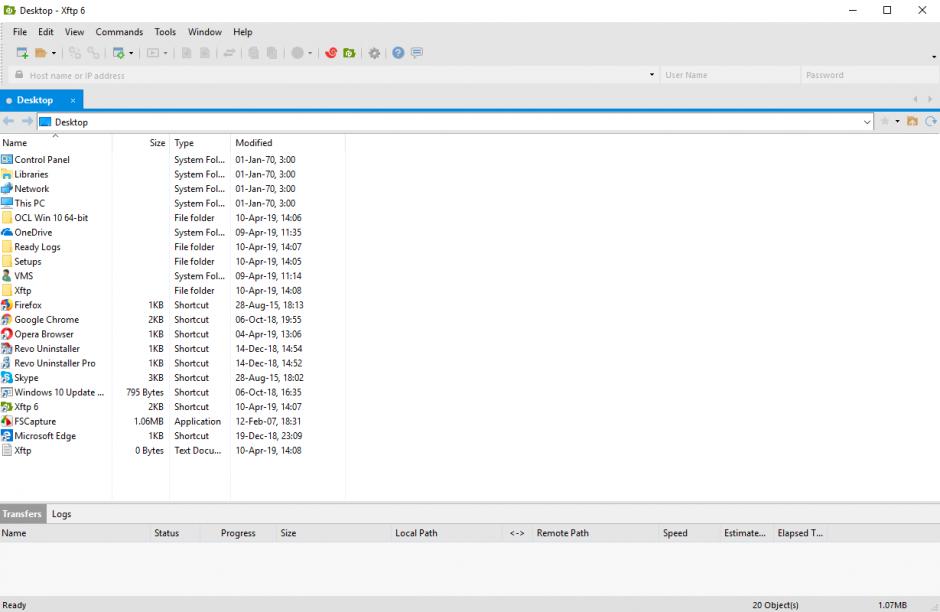This screenshot has height=612, width=940.
Task: Open the View menu
Action: [x=74, y=32]
